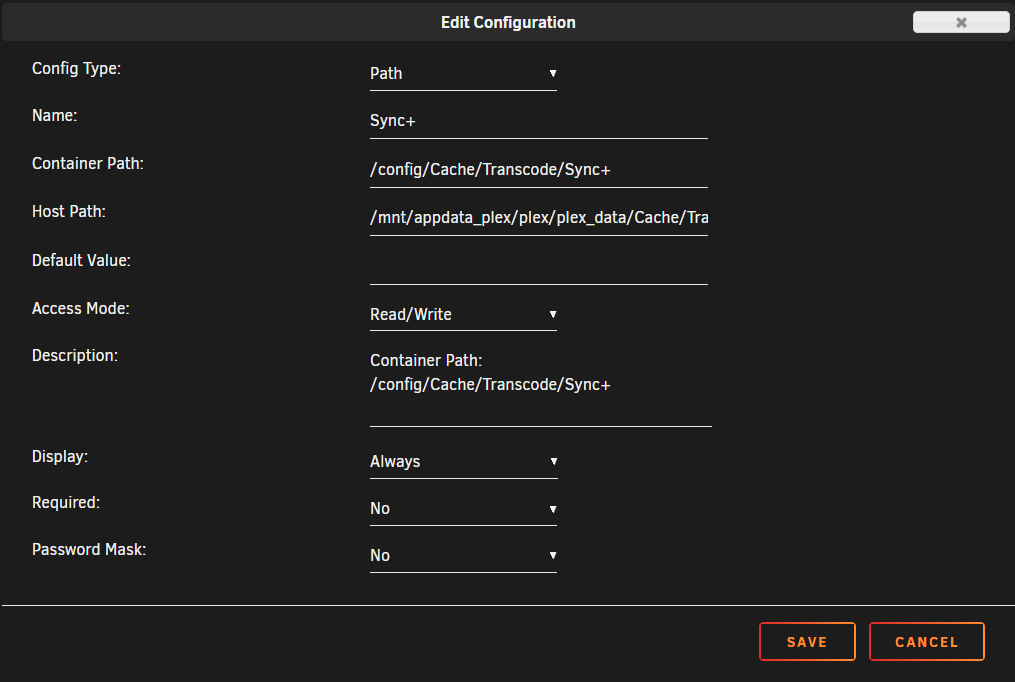Click the Container Path input field
The height and width of the screenshot is (682, 1015).
click(538, 169)
